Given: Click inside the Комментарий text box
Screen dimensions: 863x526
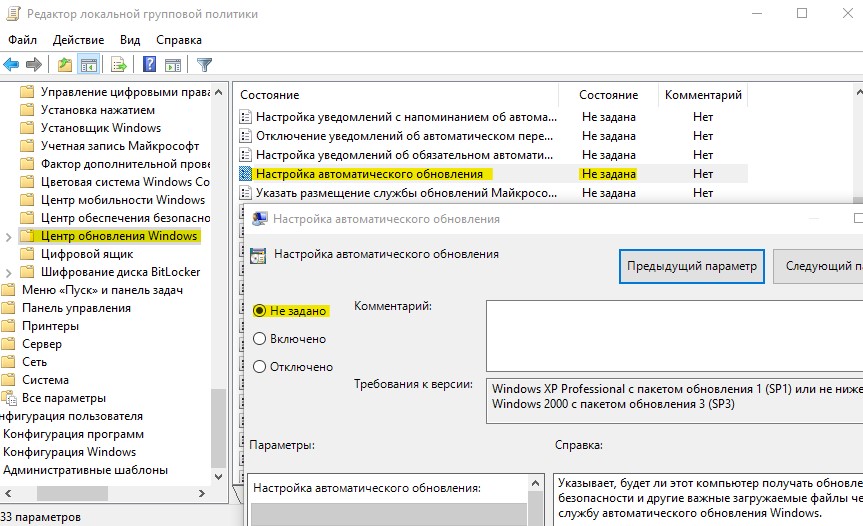Looking at the screenshot, I should point(674,336).
